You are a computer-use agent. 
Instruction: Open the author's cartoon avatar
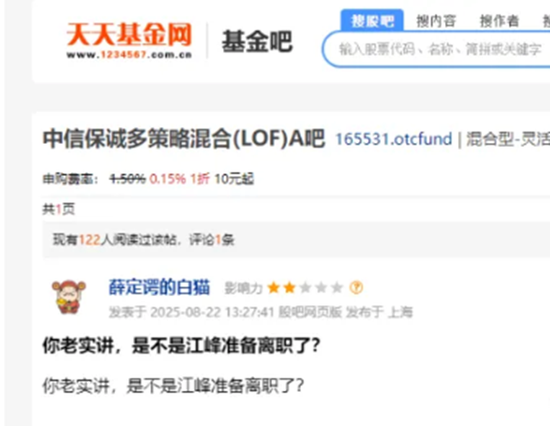(x=69, y=297)
